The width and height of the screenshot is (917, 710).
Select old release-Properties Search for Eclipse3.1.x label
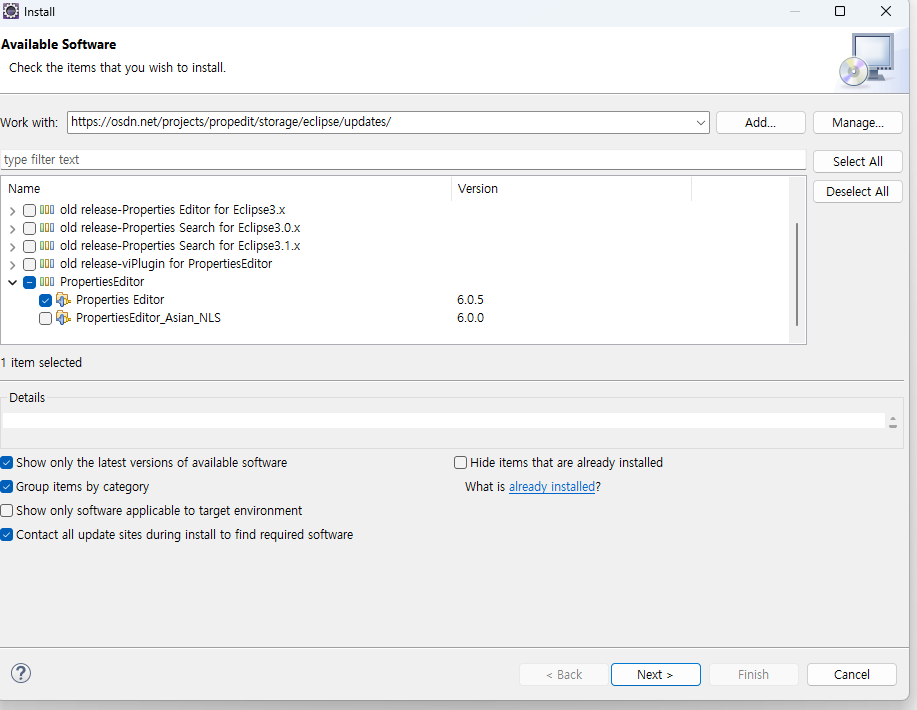180,246
